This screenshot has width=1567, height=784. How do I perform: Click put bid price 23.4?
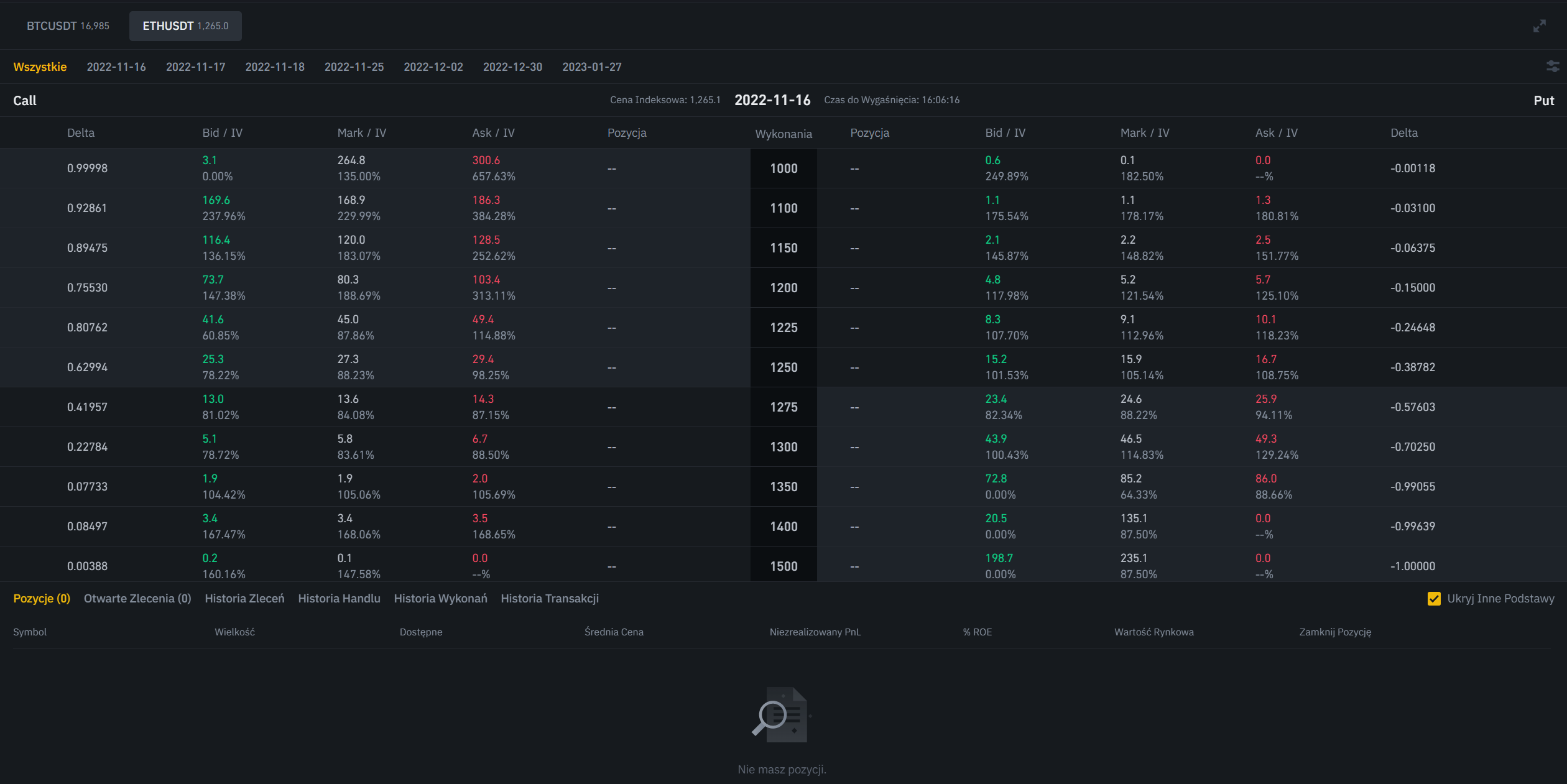996,399
